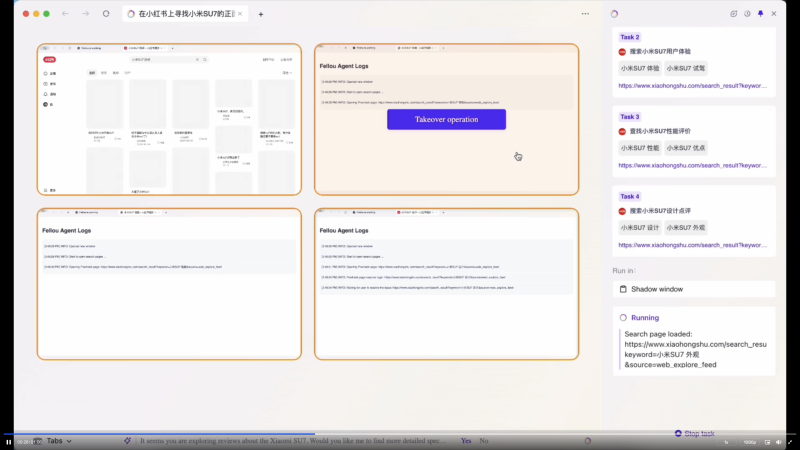The width and height of the screenshot is (800, 450).
Task: Click the 小米SU7 试驾 keyword tag
Action: (x=686, y=68)
